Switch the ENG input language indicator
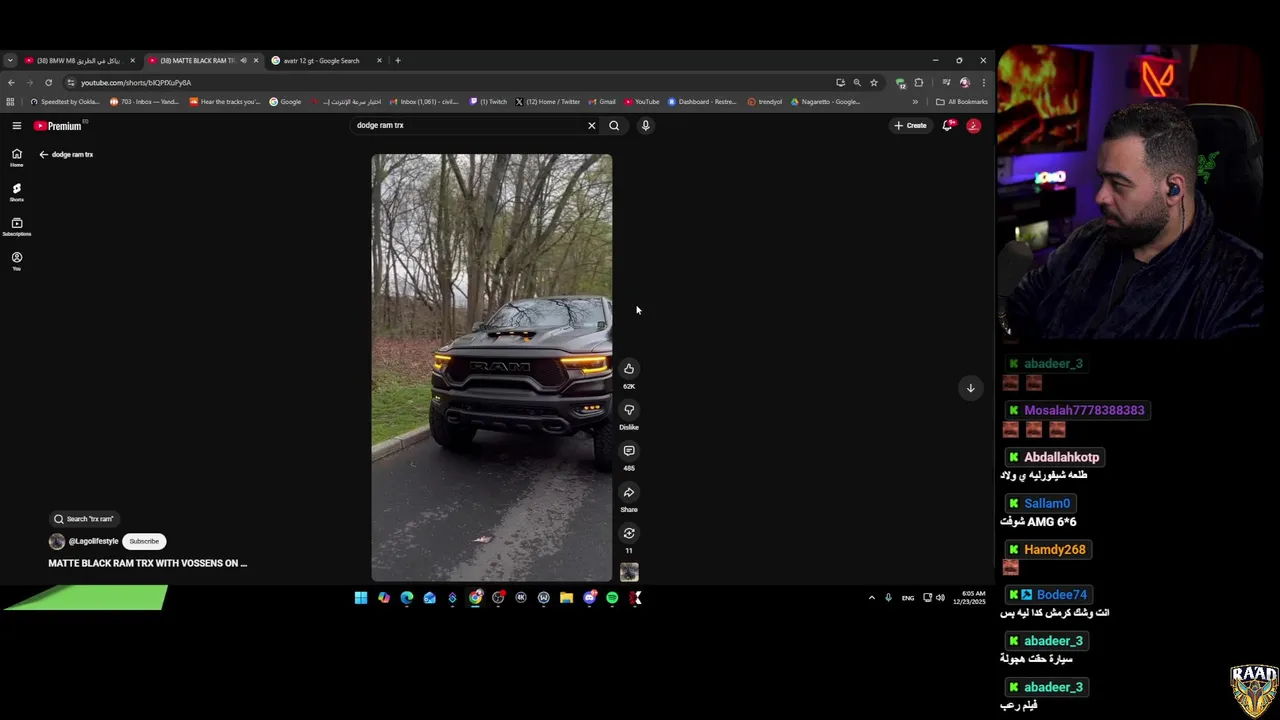This screenshot has width=1280, height=720. coord(908,598)
